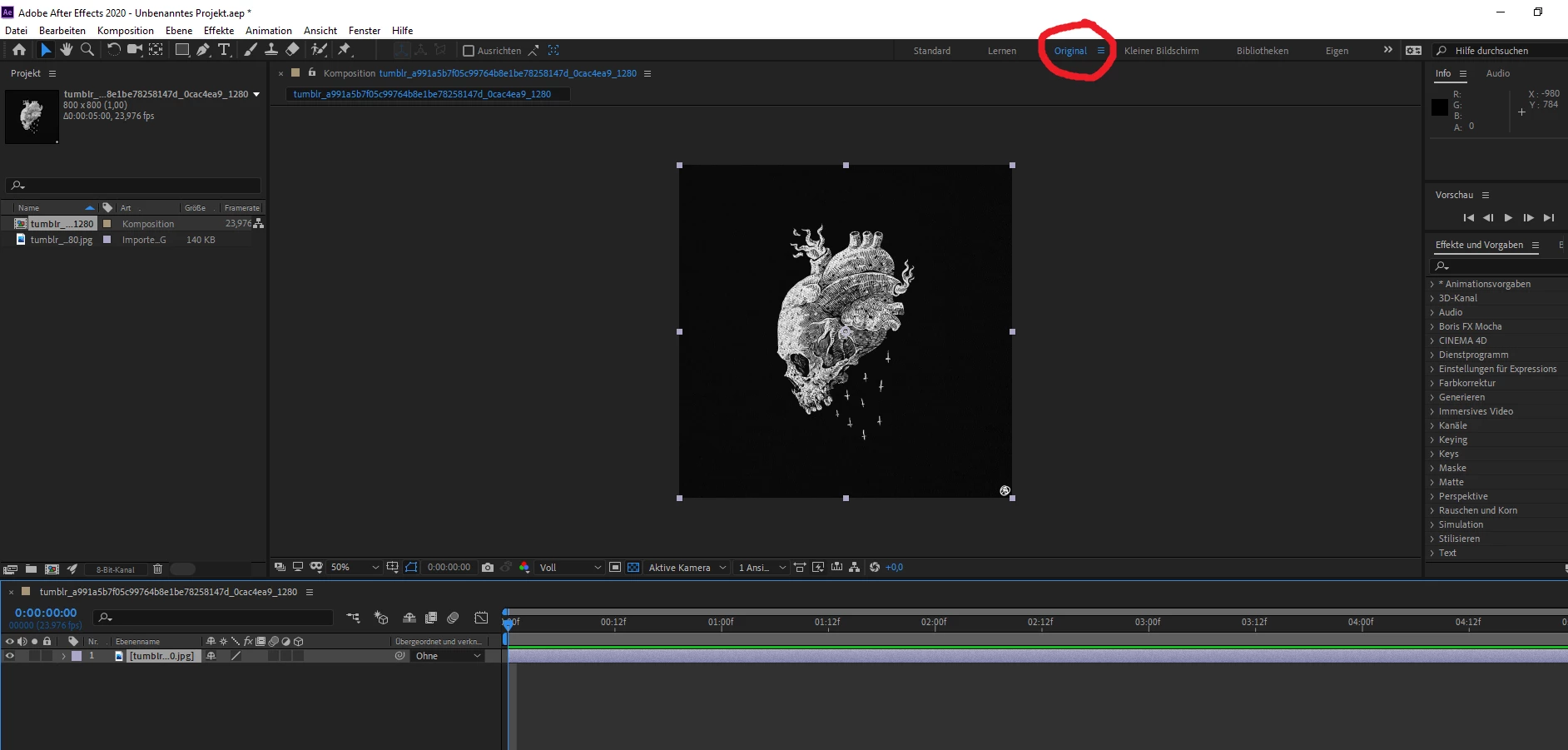Screen dimensions: 1568x750
Task: Open the composition mini-flowchart in timeline
Action: tap(354, 618)
